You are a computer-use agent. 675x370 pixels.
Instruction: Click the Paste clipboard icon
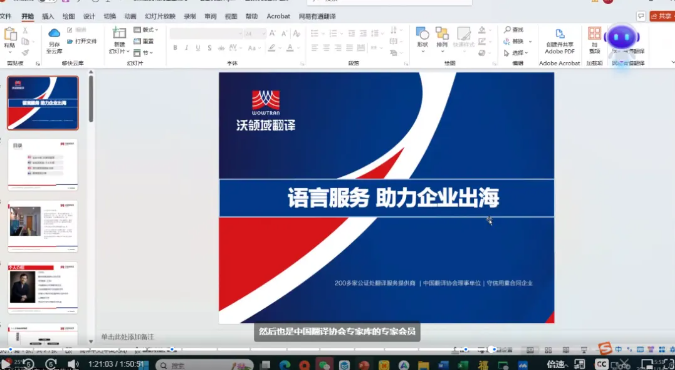[x=10, y=34]
